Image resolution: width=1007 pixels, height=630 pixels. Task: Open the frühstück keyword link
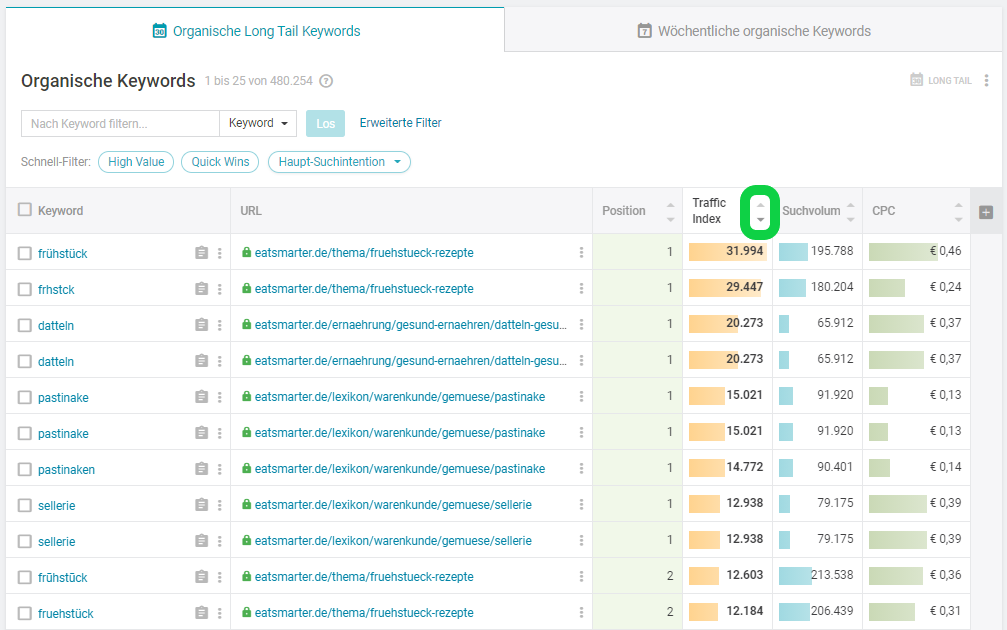[62, 254]
